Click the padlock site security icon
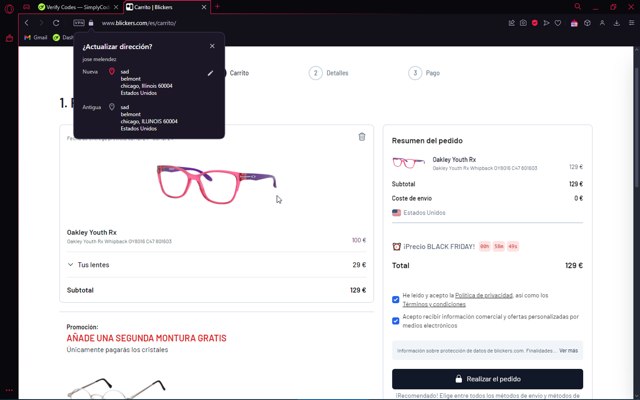Screen dimensions: 640x400 click(x=91, y=23)
